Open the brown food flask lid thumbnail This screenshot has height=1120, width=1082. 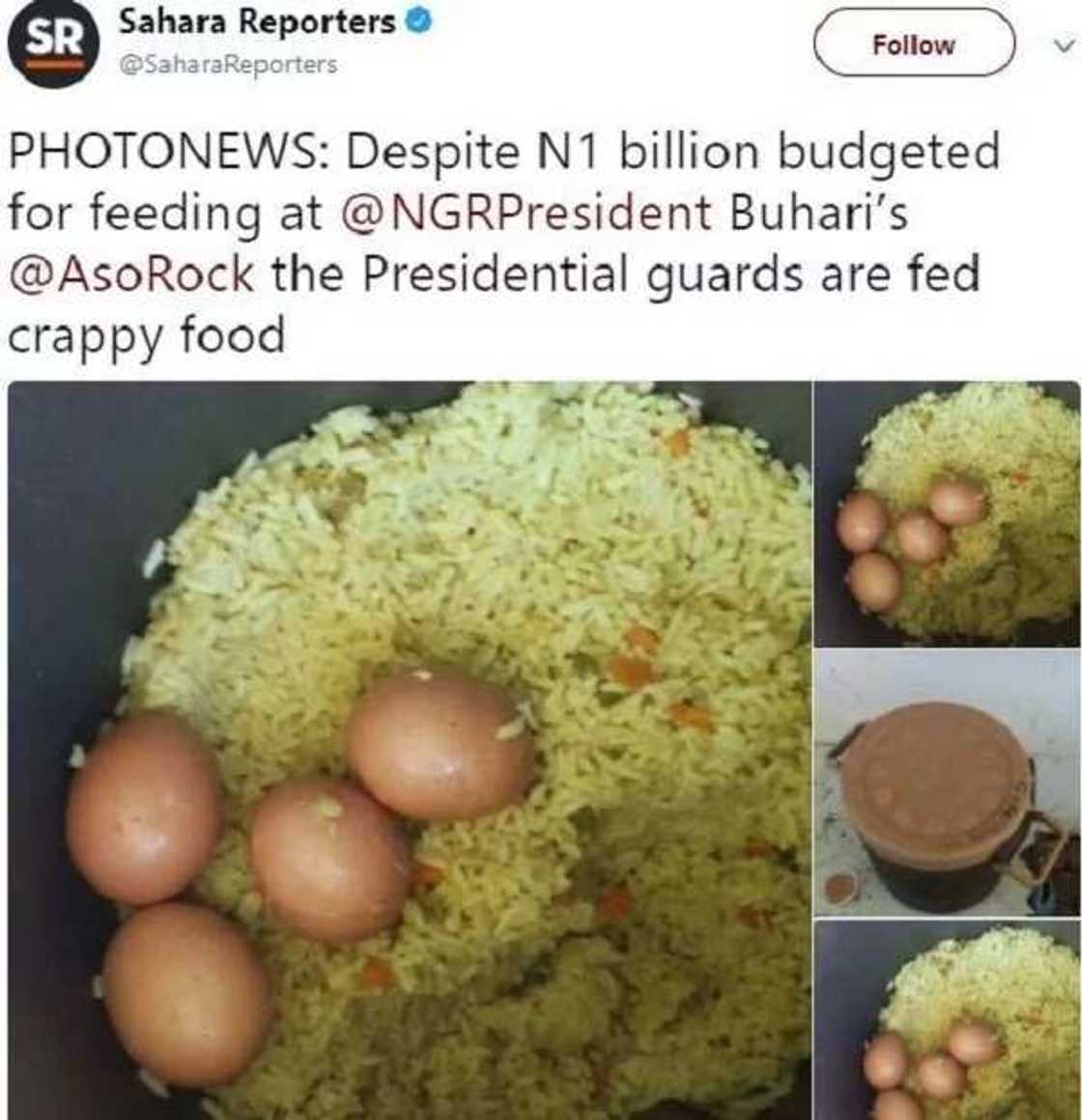point(948,784)
